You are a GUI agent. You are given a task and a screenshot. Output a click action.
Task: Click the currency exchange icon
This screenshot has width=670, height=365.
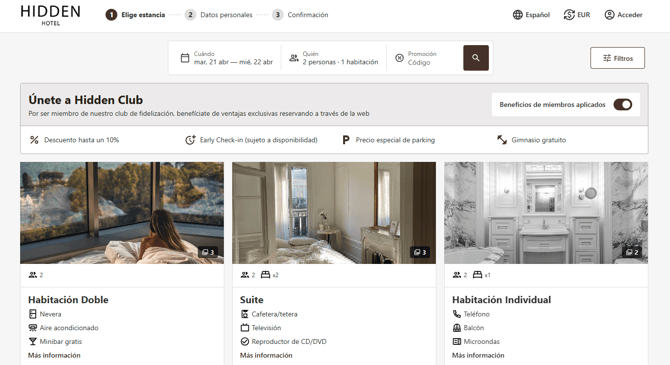569,15
